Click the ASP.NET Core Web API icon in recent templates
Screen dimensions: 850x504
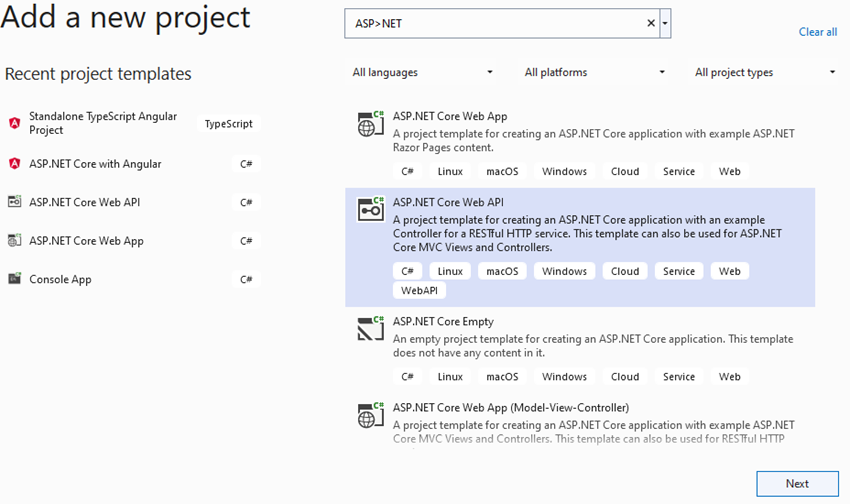click(15, 202)
